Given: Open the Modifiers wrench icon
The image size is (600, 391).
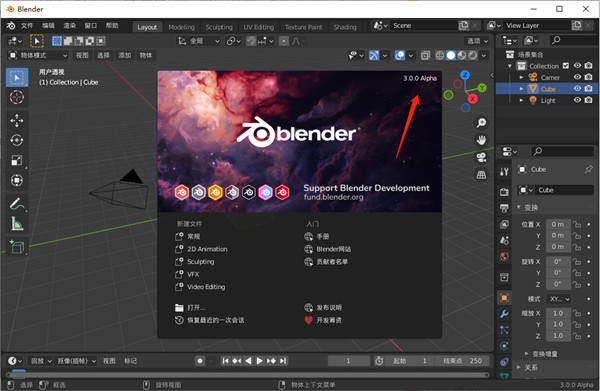Looking at the screenshot, I should pyautogui.click(x=504, y=314).
